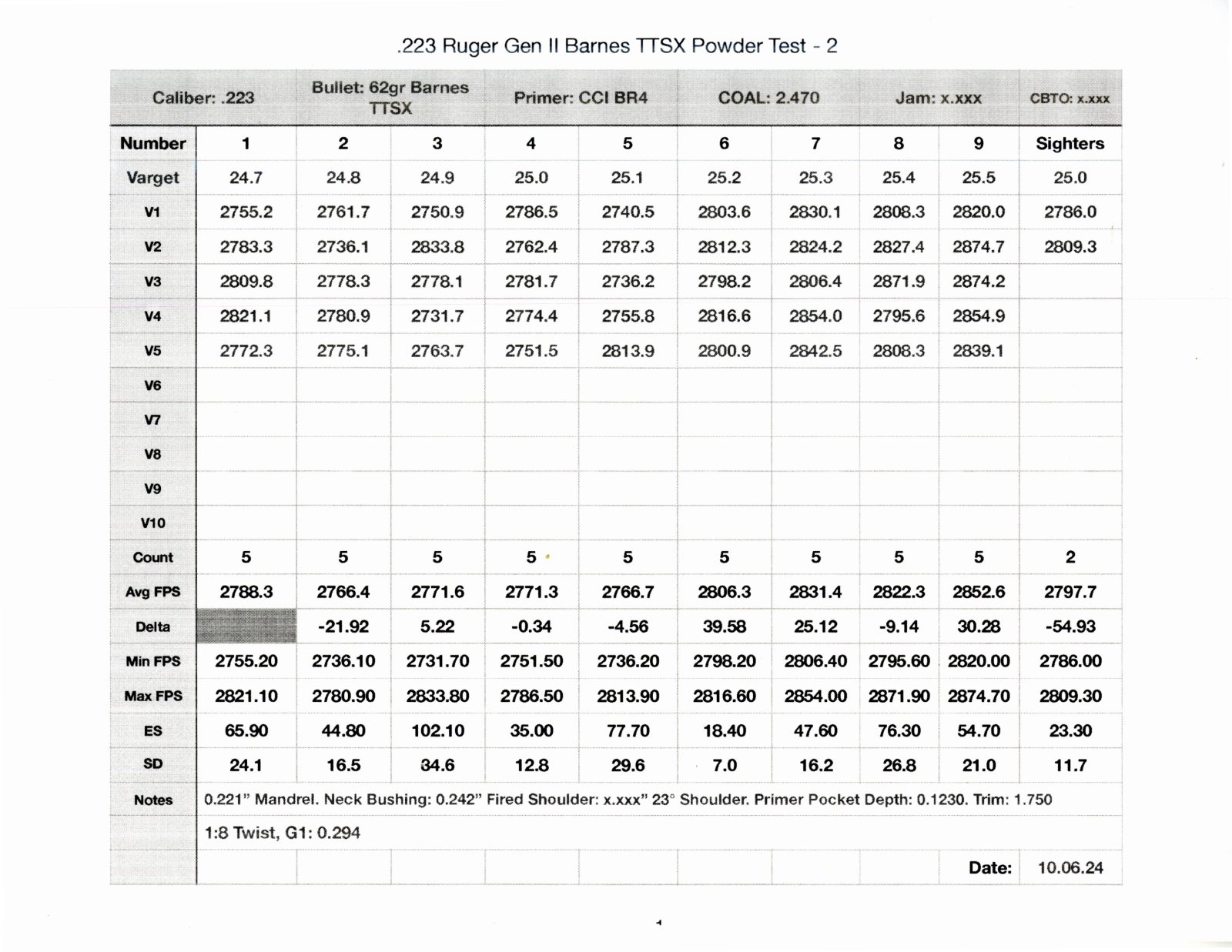The width and height of the screenshot is (1232, 952).
Task: Select SD value 7.0
Action: [x=724, y=766]
